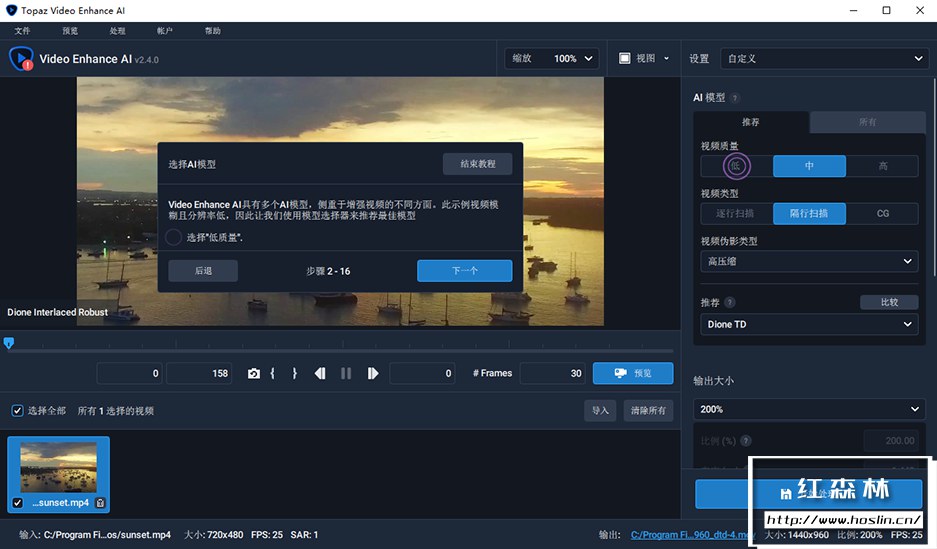Click the start frame field showing 0
937x549 pixels.
coord(130,373)
